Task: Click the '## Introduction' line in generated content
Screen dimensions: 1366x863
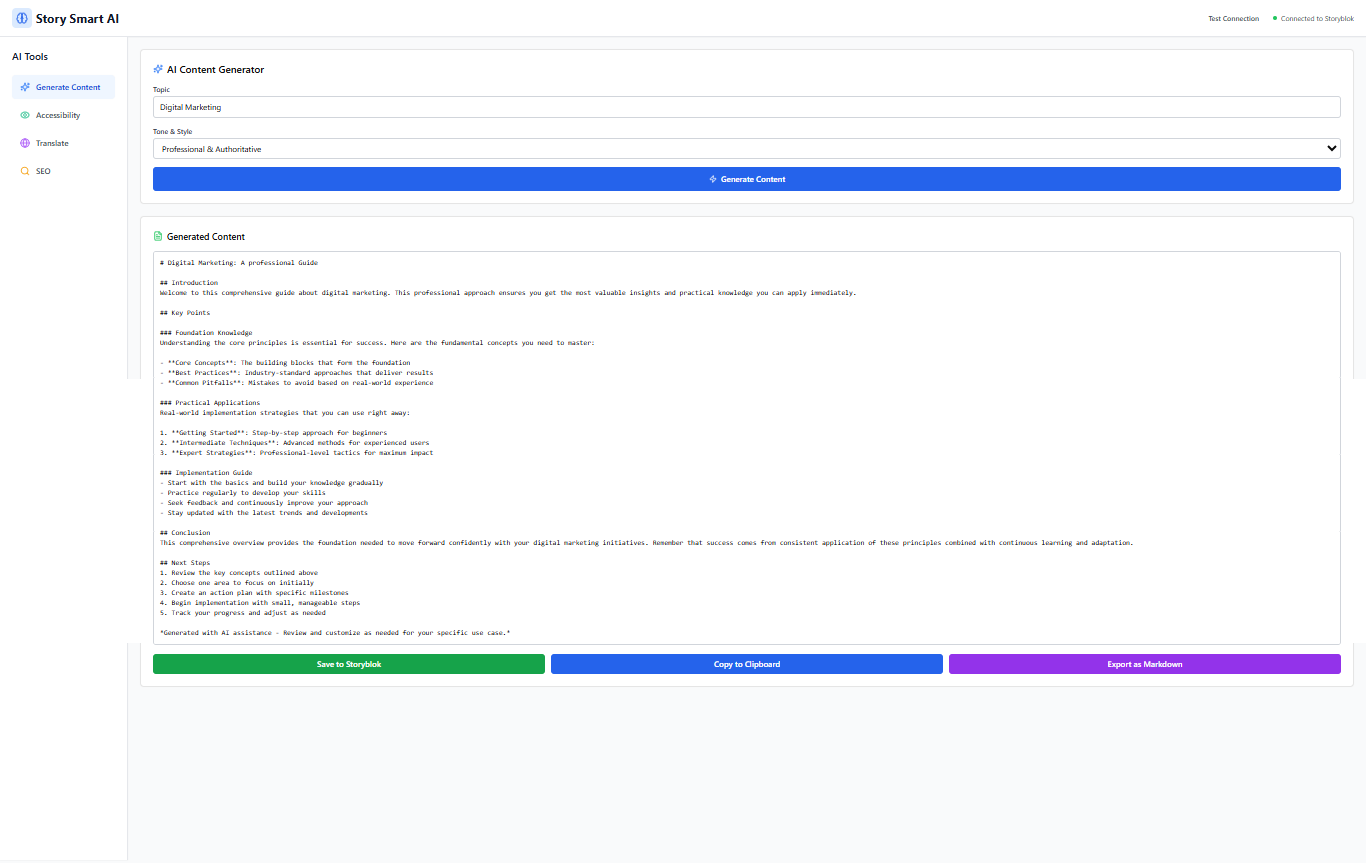Action: coord(189,283)
